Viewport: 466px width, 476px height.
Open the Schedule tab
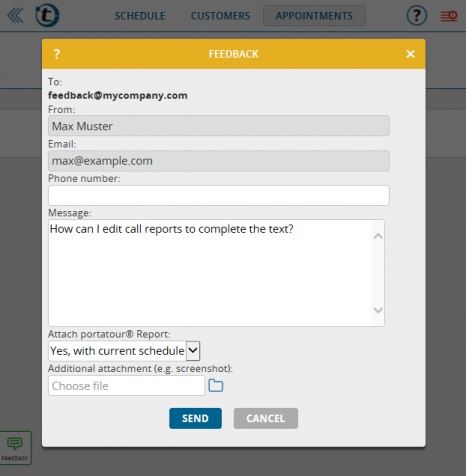[x=140, y=16]
